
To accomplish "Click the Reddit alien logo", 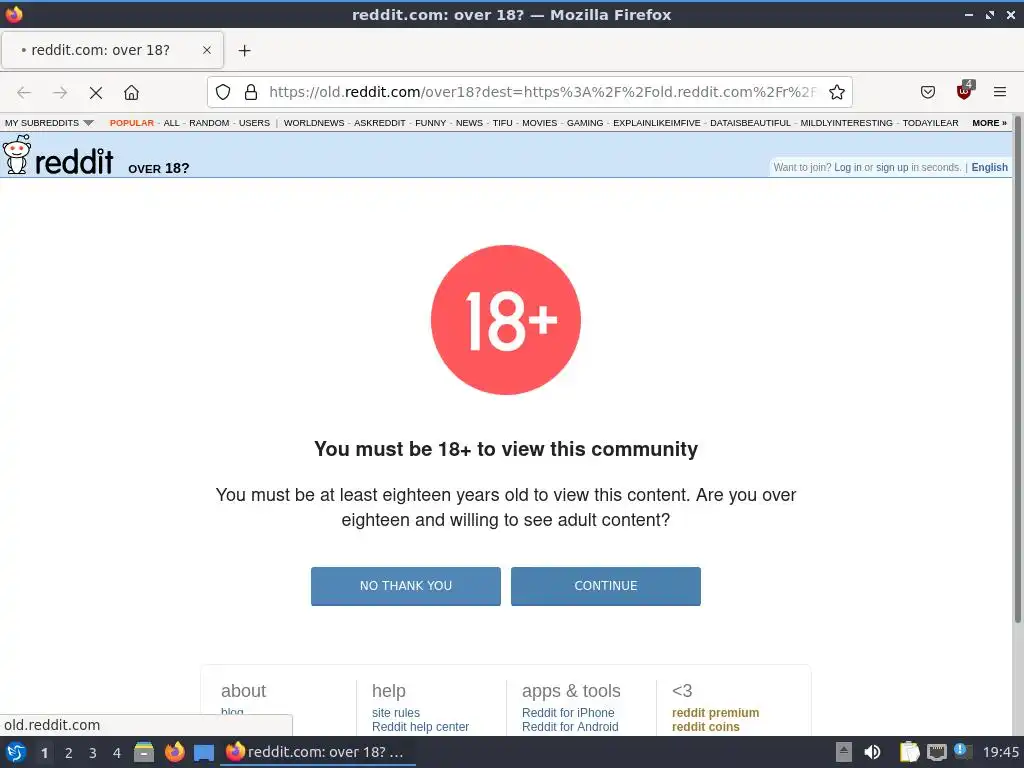I will (17, 155).
